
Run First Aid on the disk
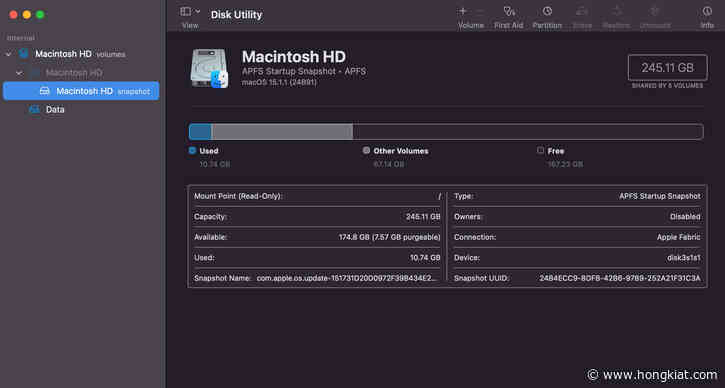(x=509, y=17)
